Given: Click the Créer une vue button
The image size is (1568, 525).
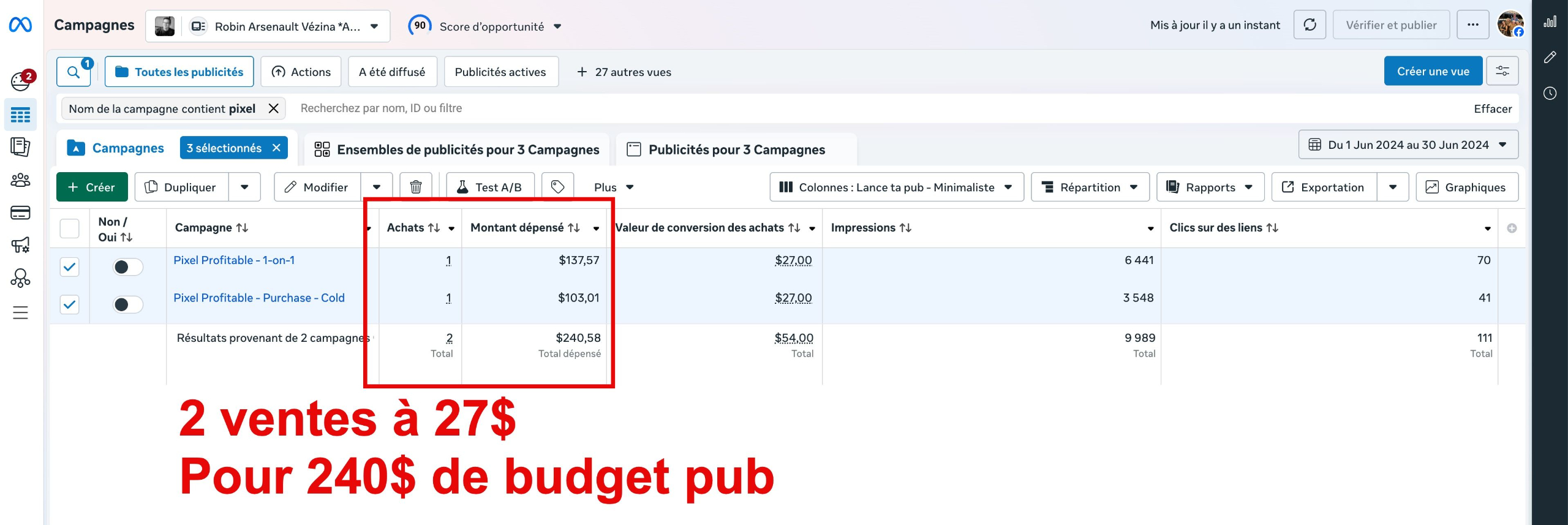Looking at the screenshot, I should 1433,71.
